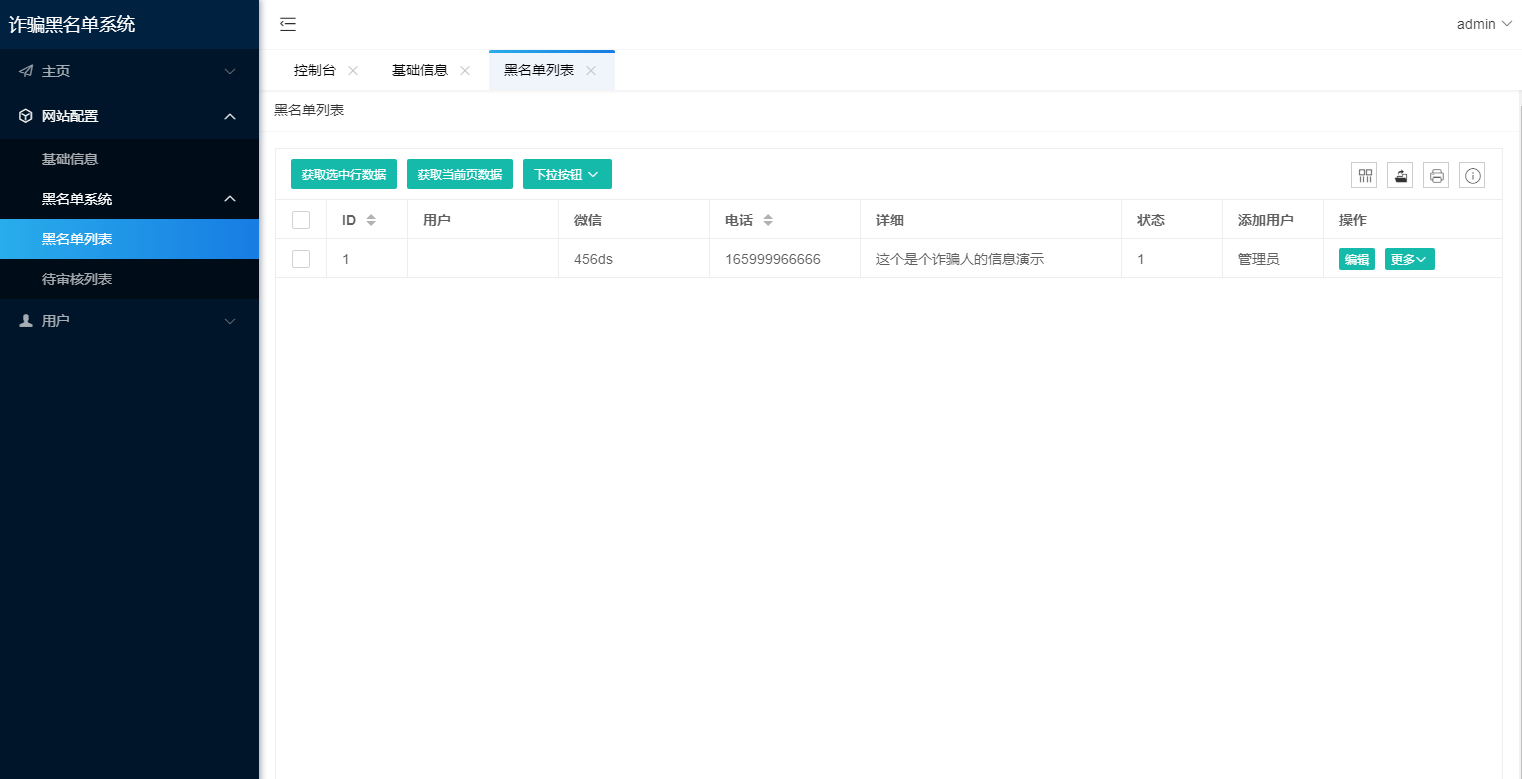1522x779 pixels.
Task: Switch to the 控制台 tab
Action: (x=315, y=71)
